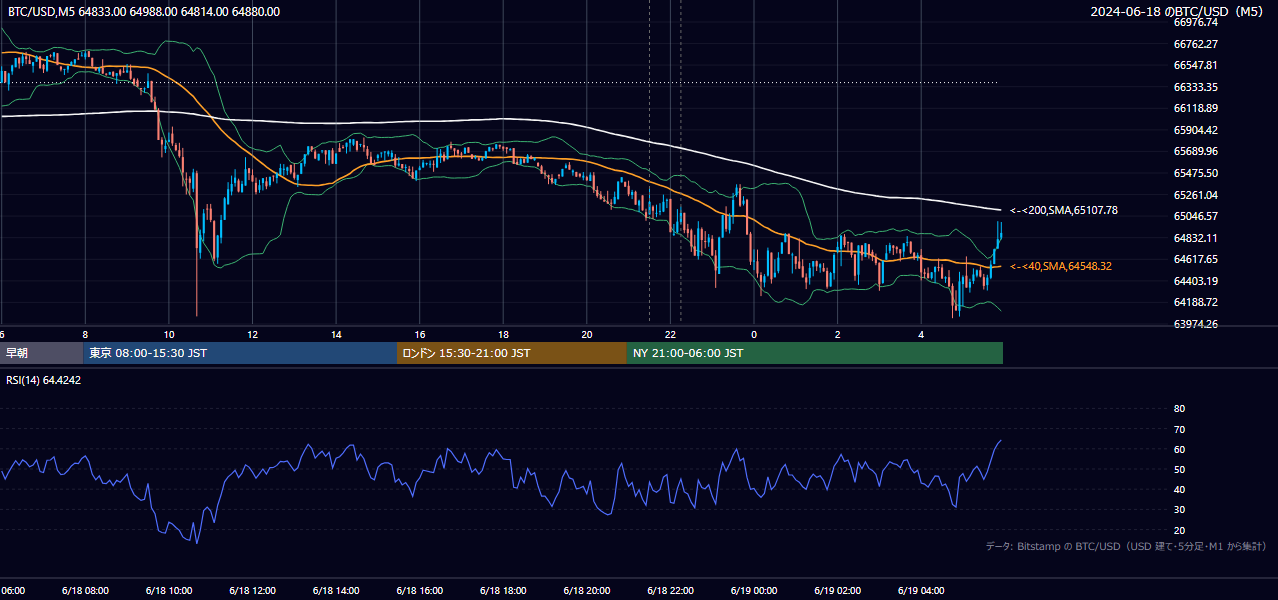
Task: Click the 6/18 20:00 date label
Action: [x=587, y=591]
